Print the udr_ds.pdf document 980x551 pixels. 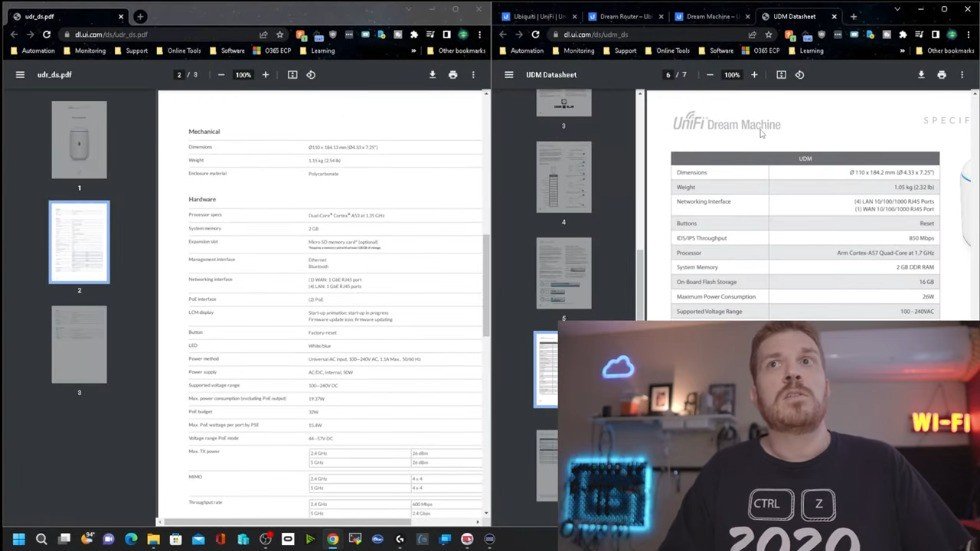(x=452, y=75)
